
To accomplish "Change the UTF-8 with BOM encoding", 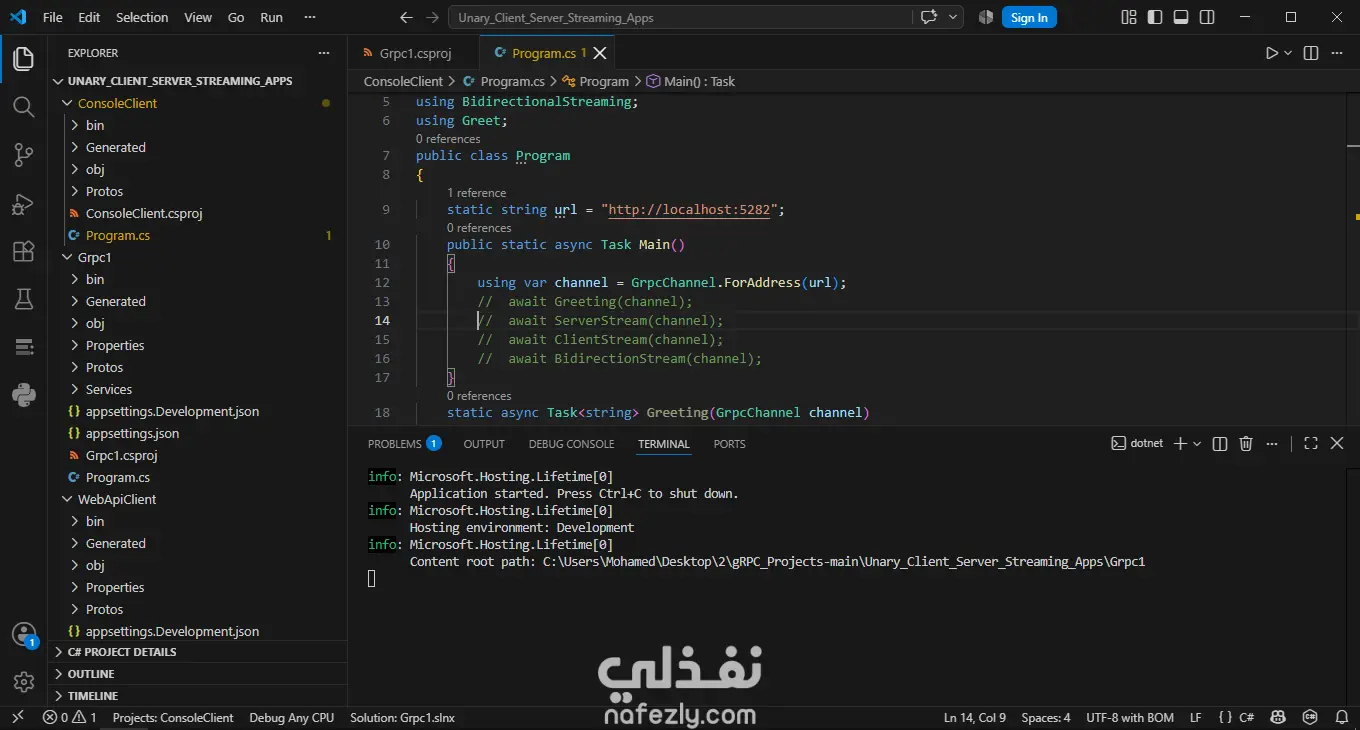I will (x=1130, y=717).
